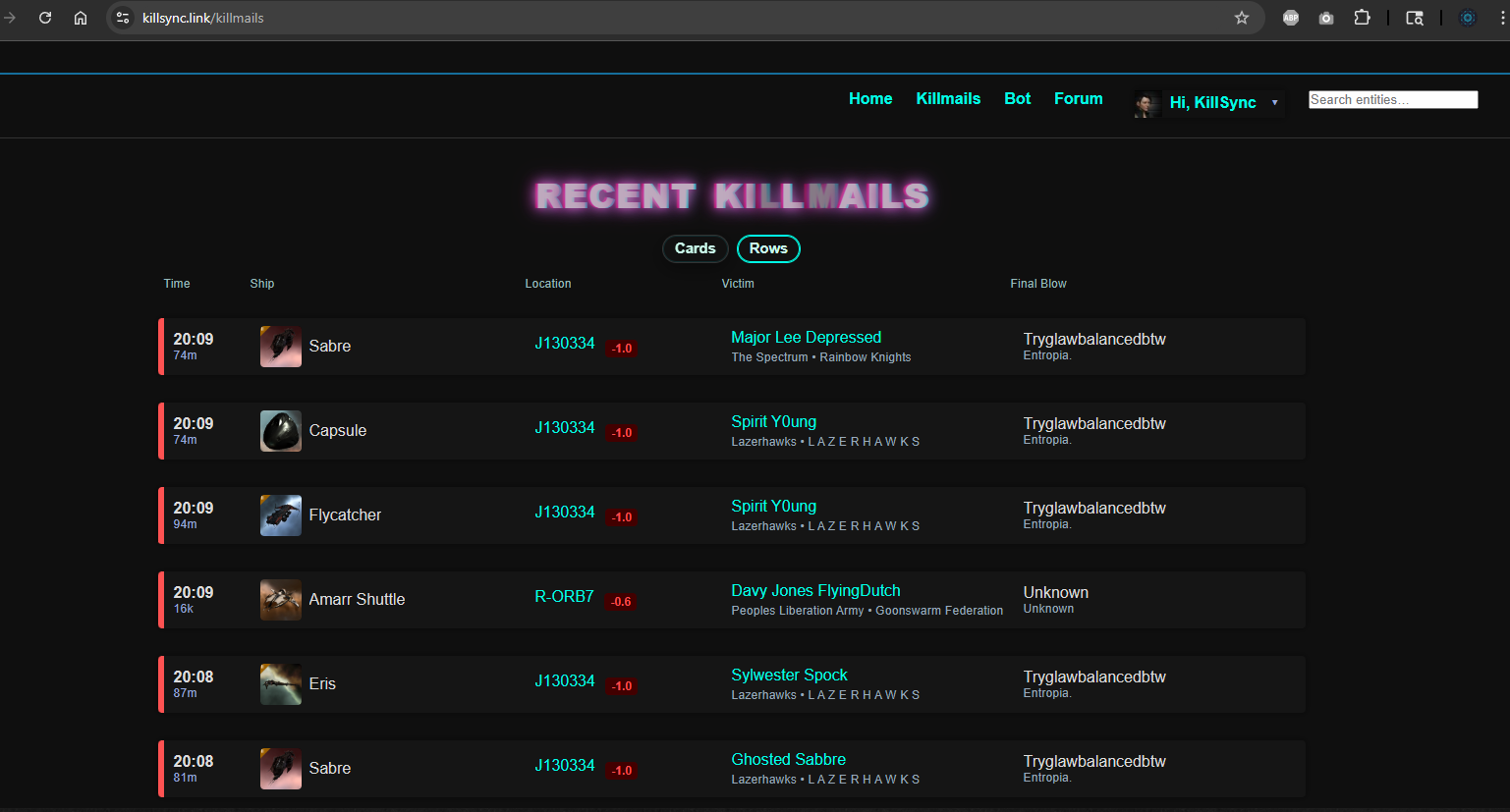The image size is (1510, 812).
Task: Go to the Forum page
Action: point(1078,99)
